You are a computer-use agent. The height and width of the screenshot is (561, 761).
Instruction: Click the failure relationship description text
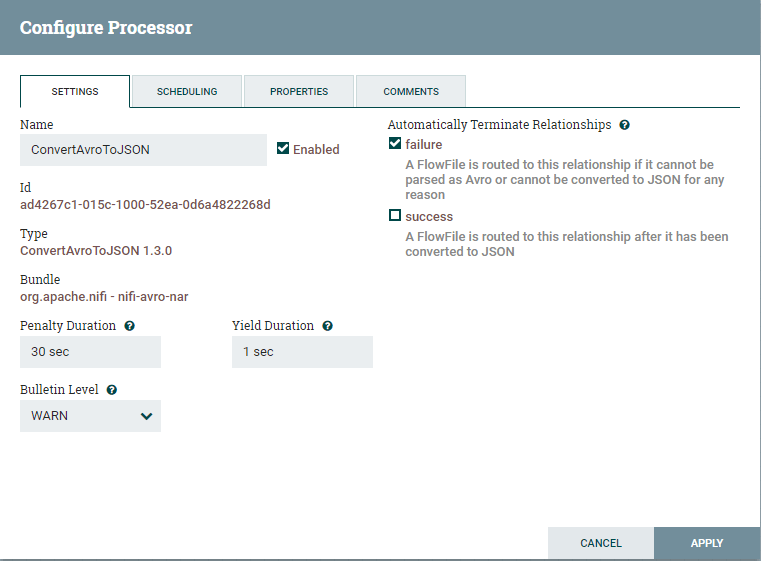[x=565, y=180]
